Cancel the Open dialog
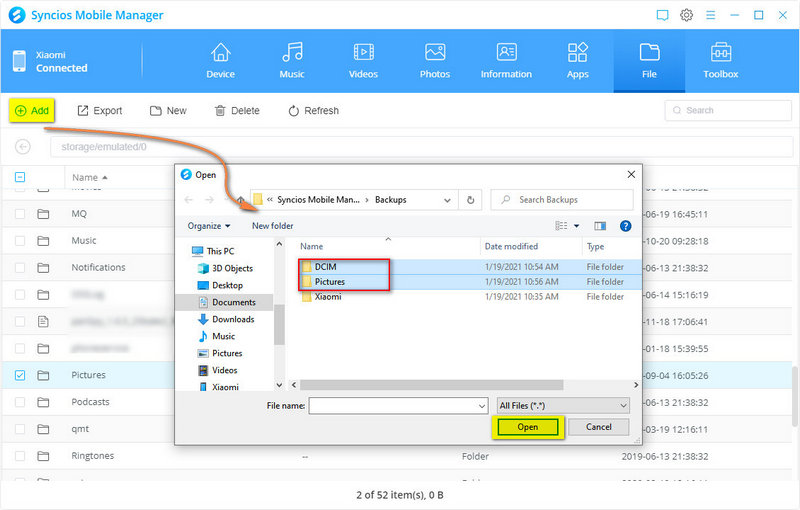The image size is (800, 510). pyautogui.click(x=598, y=427)
